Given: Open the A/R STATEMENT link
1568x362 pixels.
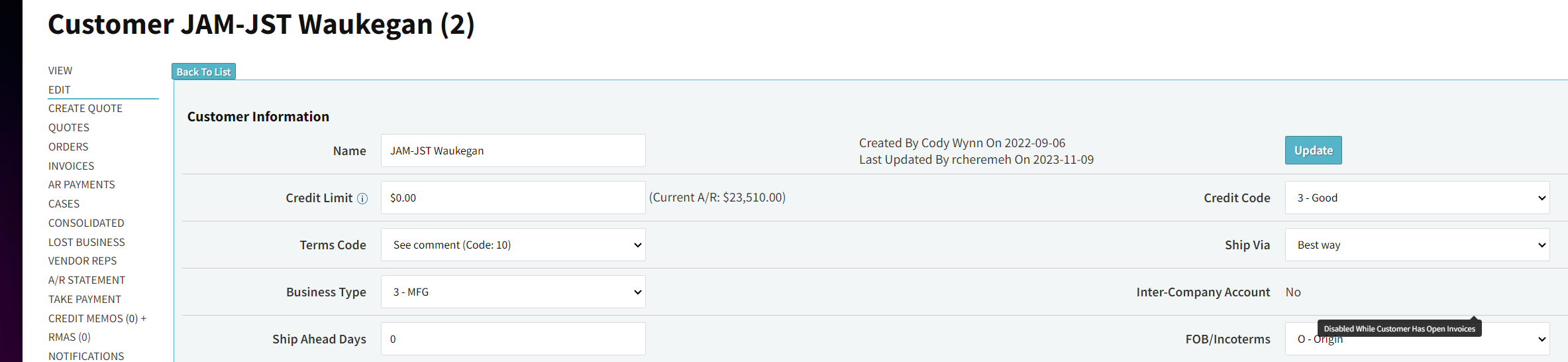Looking at the screenshot, I should [87, 280].
